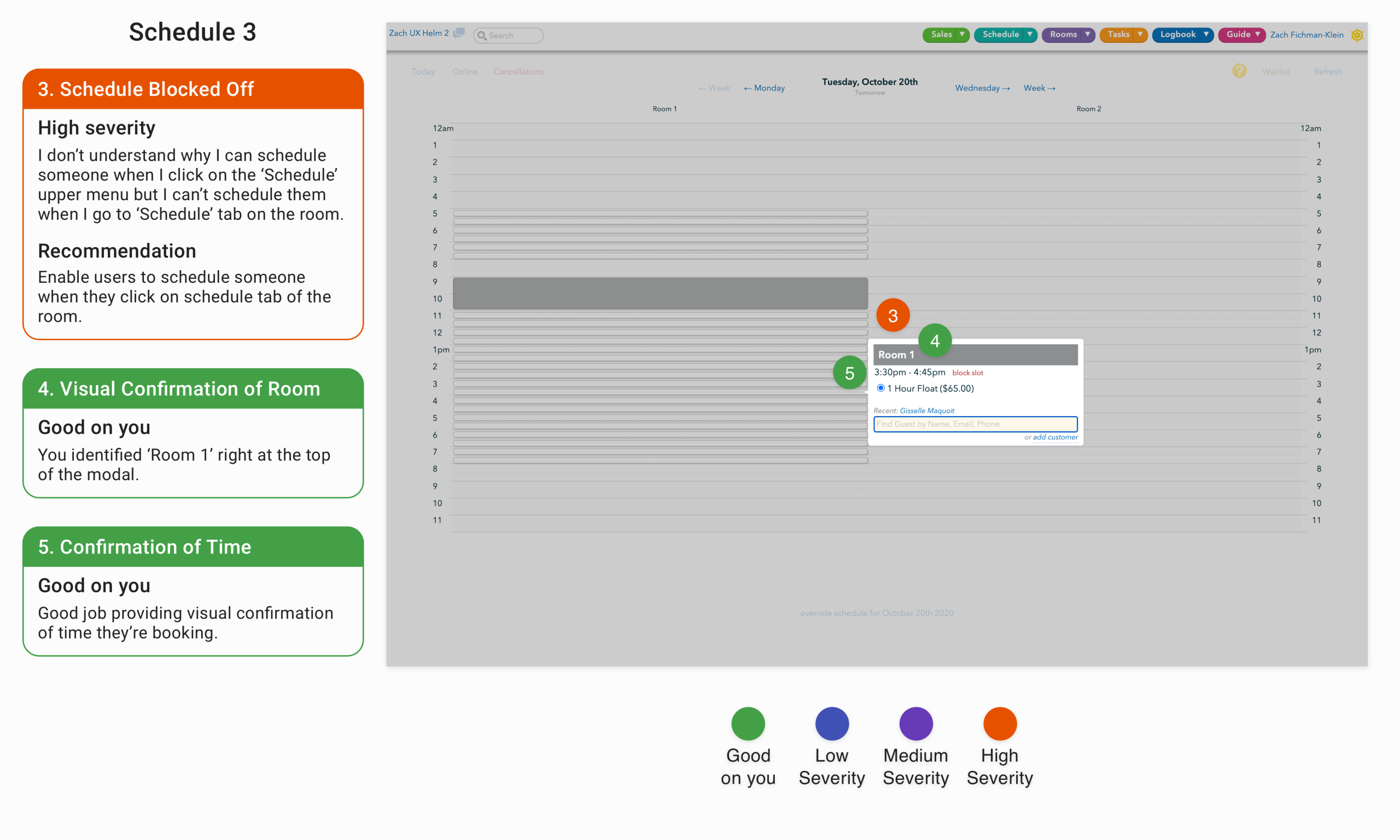The image size is (1400, 840).
Task: Click green annotation marker number 5
Action: pos(849,372)
